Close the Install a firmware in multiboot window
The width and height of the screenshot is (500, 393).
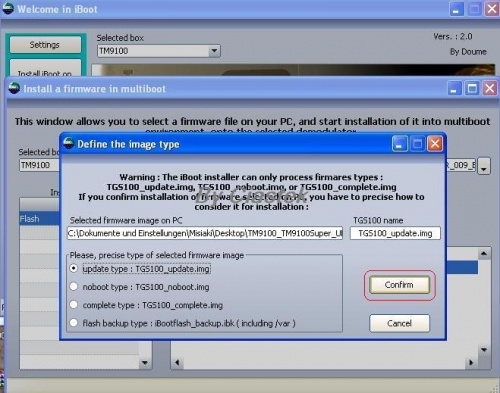pos(490,89)
